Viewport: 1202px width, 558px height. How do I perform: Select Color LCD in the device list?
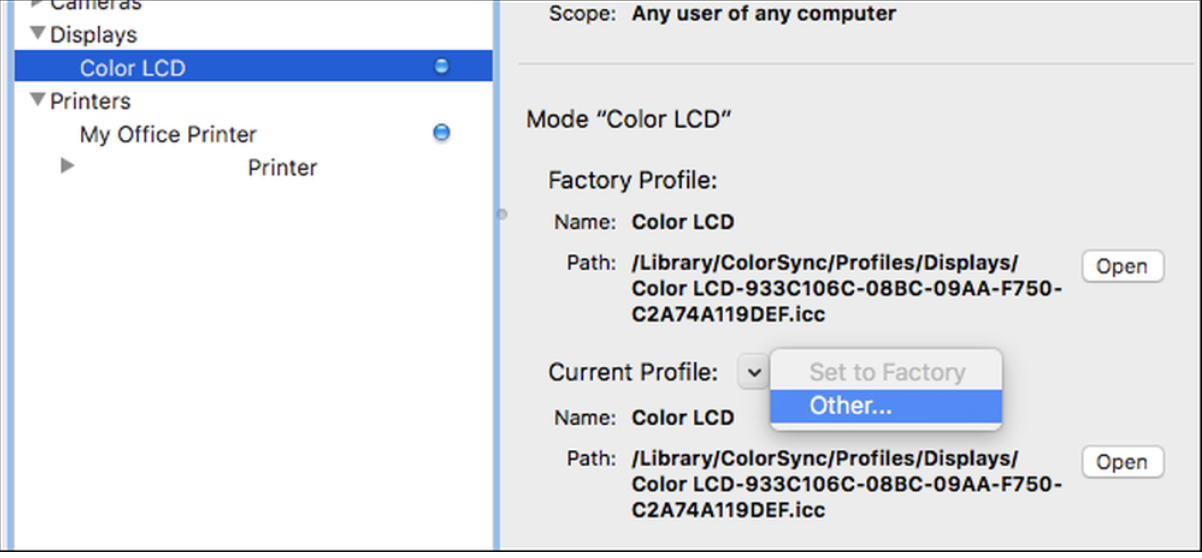coord(133,68)
